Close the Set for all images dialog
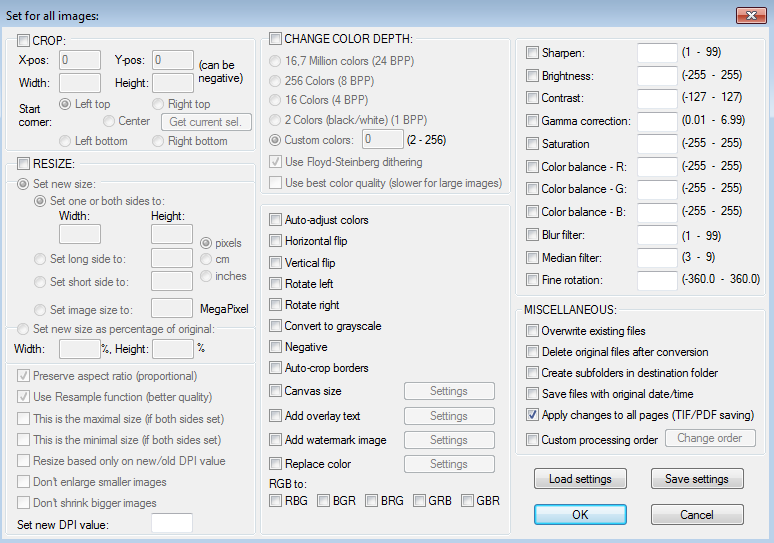This screenshot has height=543, width=774. tap(751, 15)
